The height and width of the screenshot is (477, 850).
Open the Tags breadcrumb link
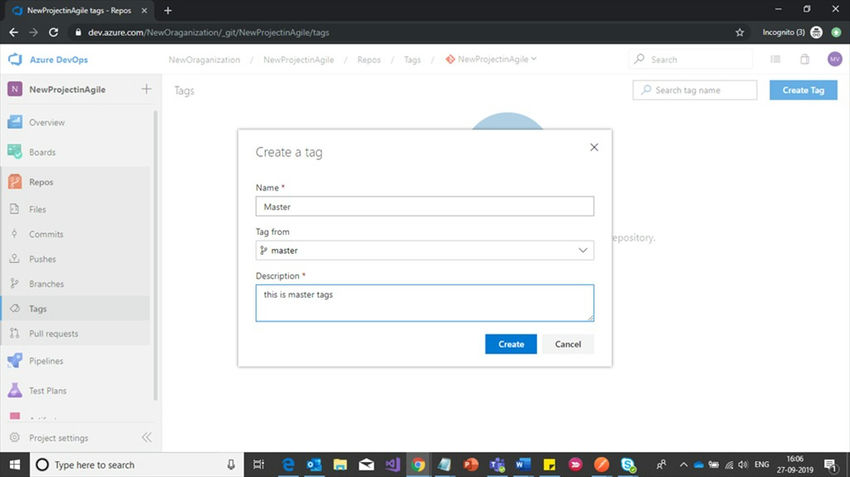(412, 60)
